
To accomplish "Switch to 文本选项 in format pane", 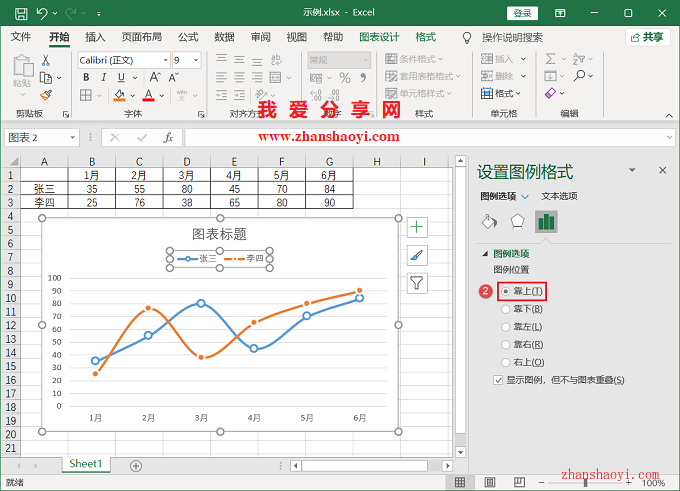I will (559, 196).
